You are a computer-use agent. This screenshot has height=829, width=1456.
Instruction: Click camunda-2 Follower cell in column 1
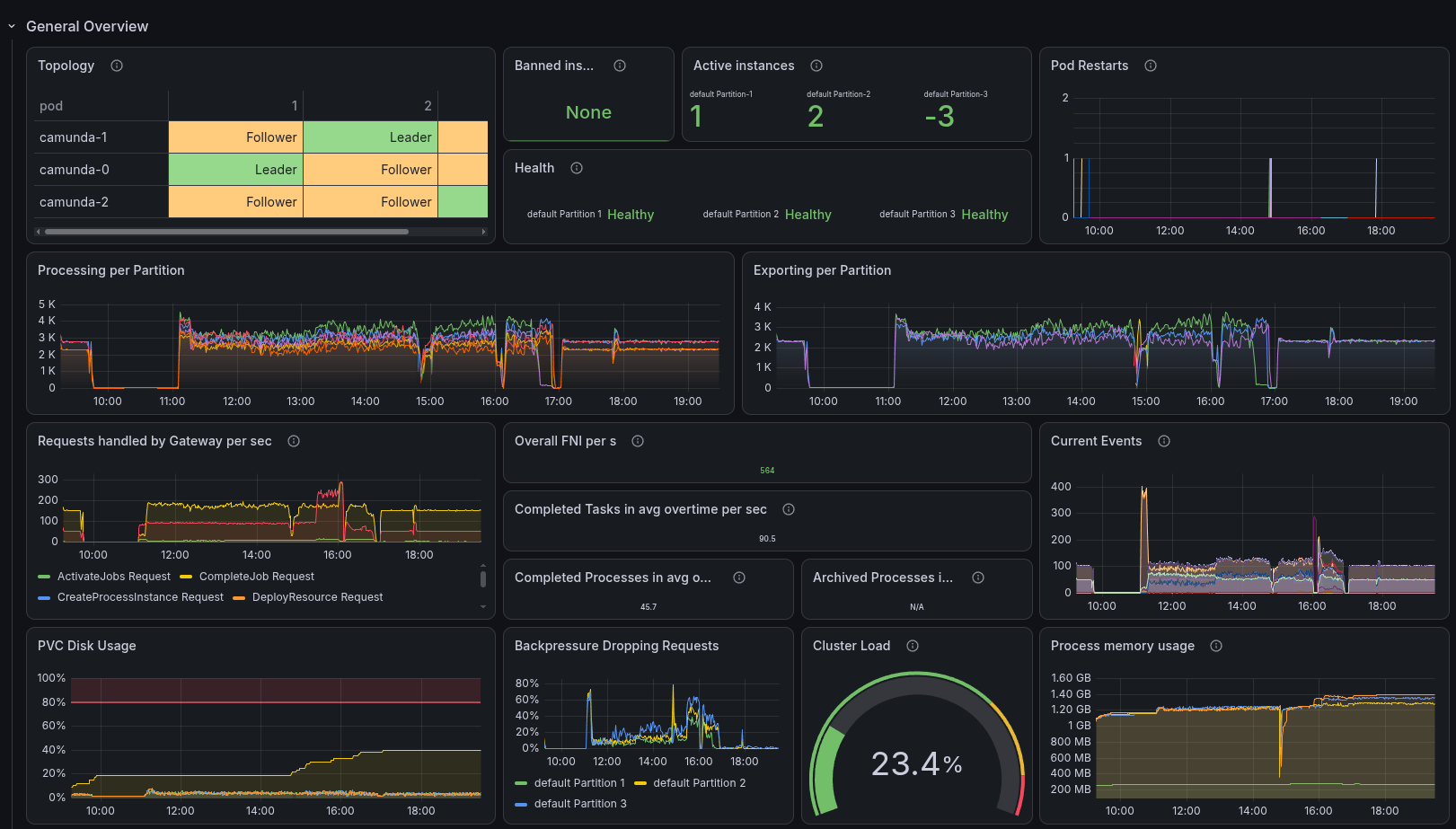(x=235, y=202)
